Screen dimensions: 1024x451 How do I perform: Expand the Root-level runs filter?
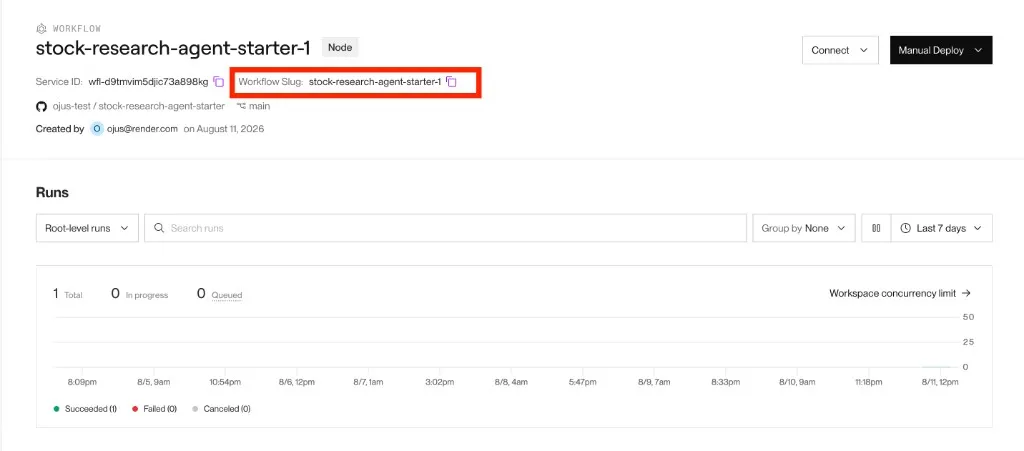click(x=87, y=228)
